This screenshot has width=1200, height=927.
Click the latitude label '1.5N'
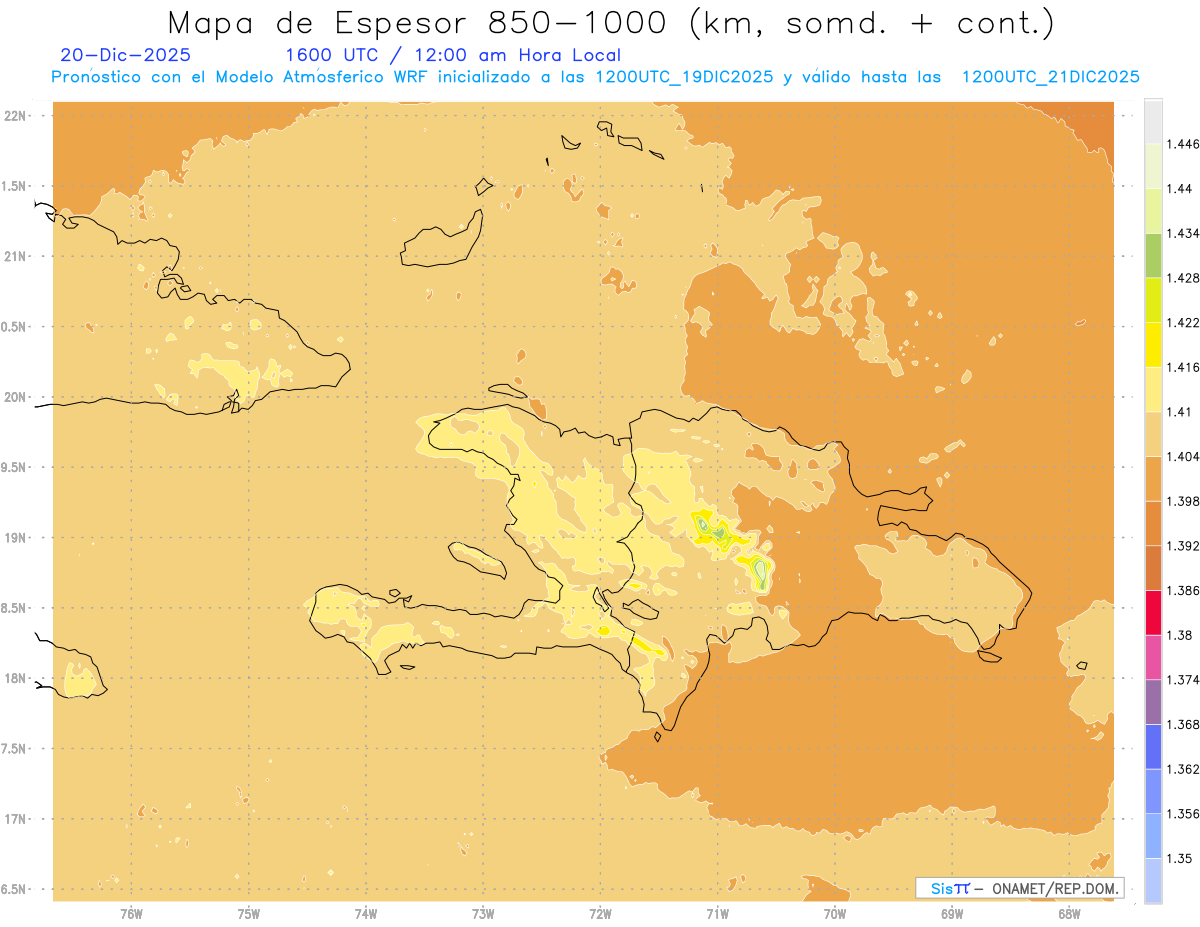(15, 186)
